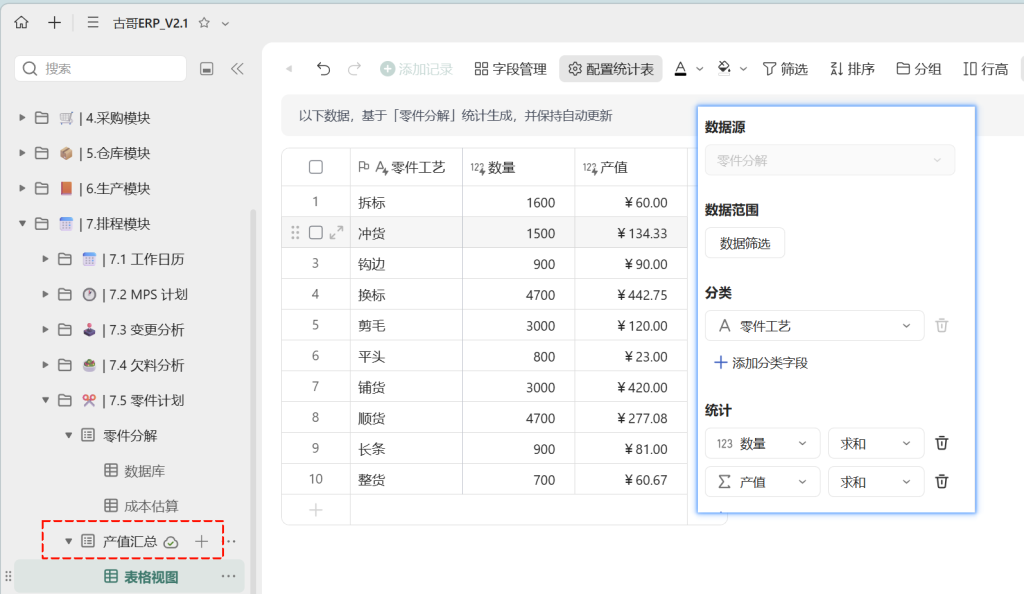Click the 数据筛选 button
The image size is (1024, 594).
coord(744,243)
